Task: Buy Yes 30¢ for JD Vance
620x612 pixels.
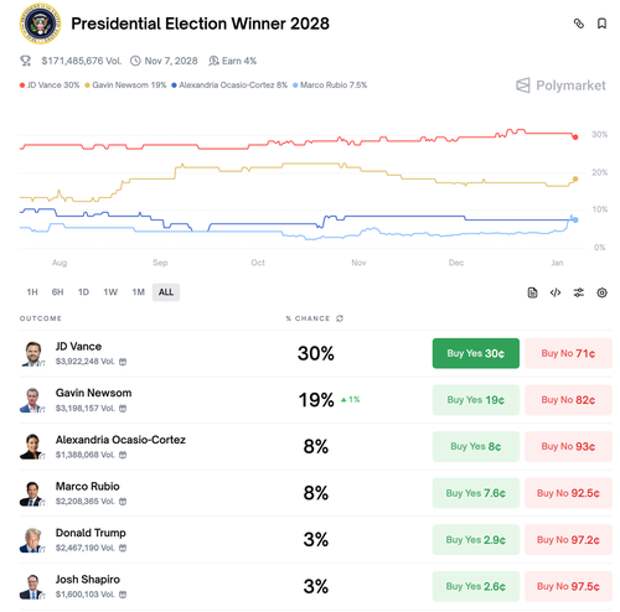Action: tap(475, 353)
